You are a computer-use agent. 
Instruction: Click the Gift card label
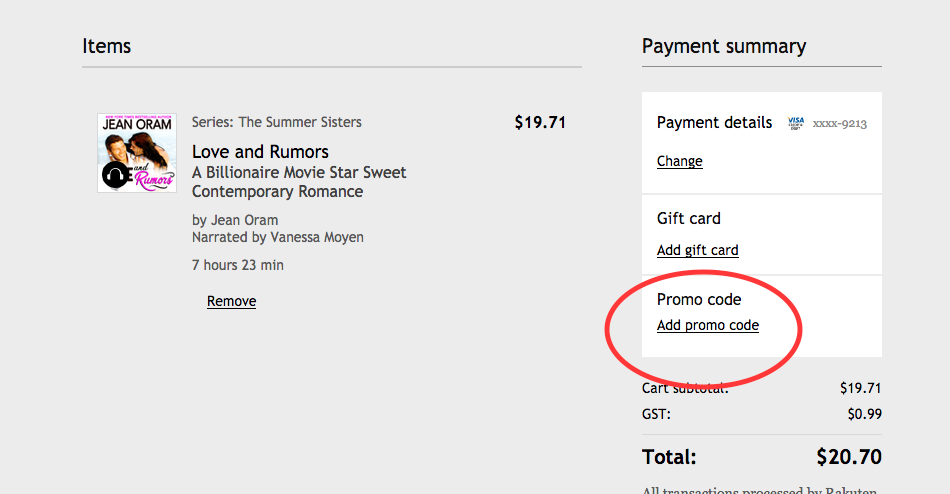pyautogui.click(x=688, y=218)
